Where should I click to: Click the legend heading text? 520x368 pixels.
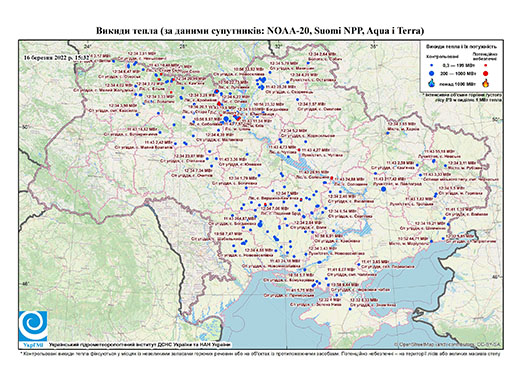[x=462, y=46]
